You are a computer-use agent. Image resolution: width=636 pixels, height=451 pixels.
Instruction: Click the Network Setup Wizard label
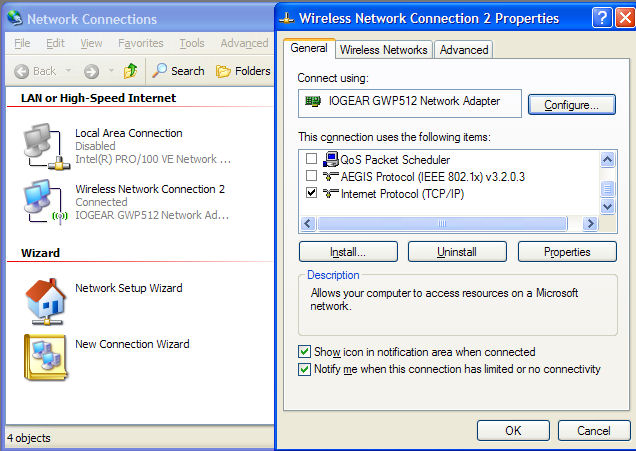(129, 288)
